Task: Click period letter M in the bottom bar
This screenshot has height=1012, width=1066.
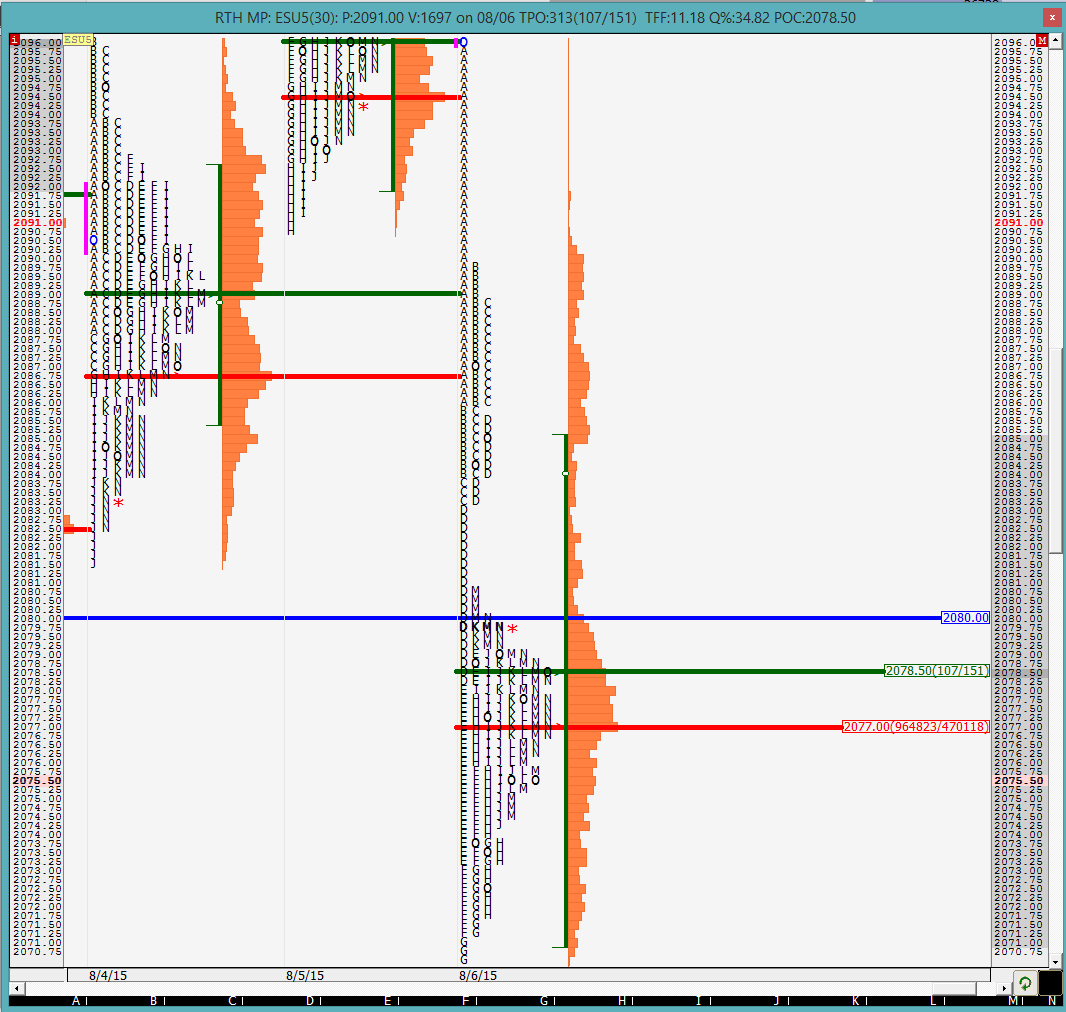Action: coord(1013,1000)
